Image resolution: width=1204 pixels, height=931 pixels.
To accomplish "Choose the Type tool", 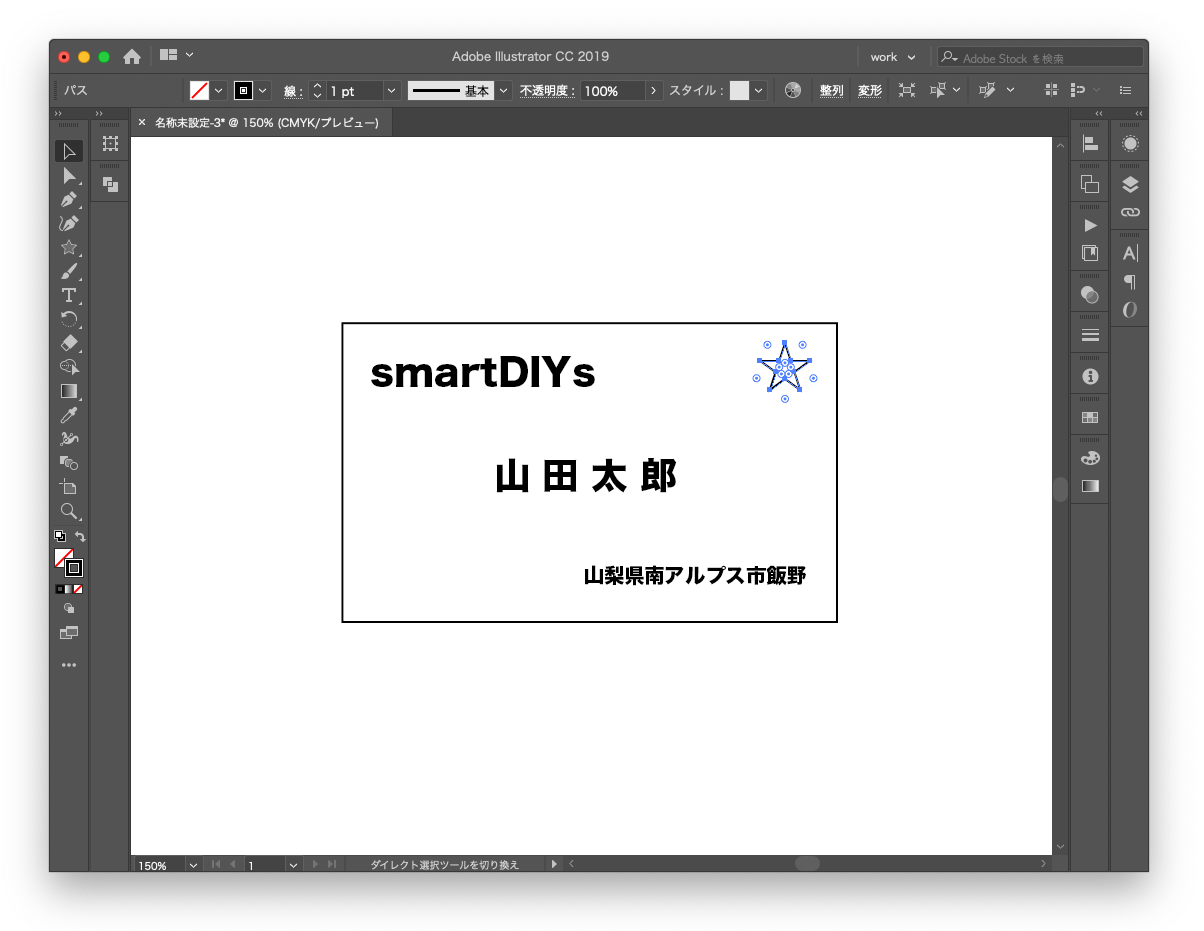I will (x=68, y=295).
